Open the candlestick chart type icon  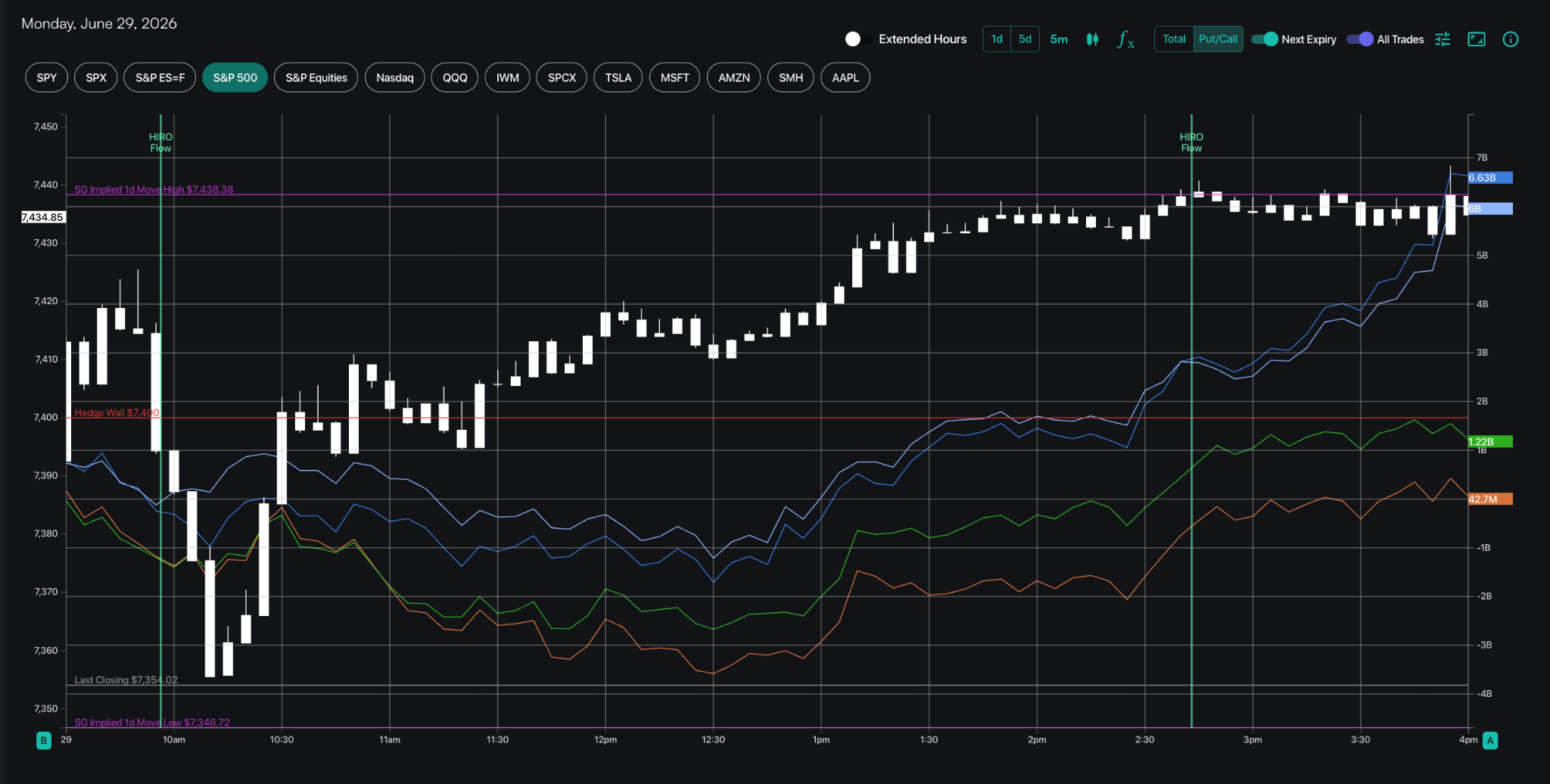1092,39
